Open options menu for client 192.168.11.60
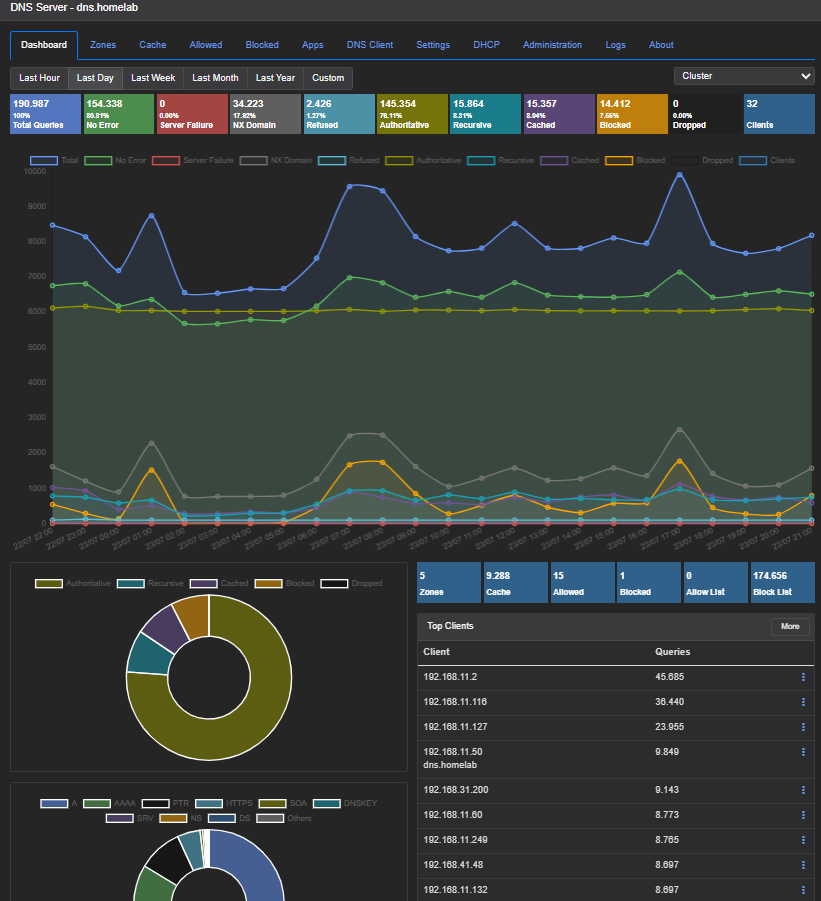The image size is (821, 901). [803, 815]
